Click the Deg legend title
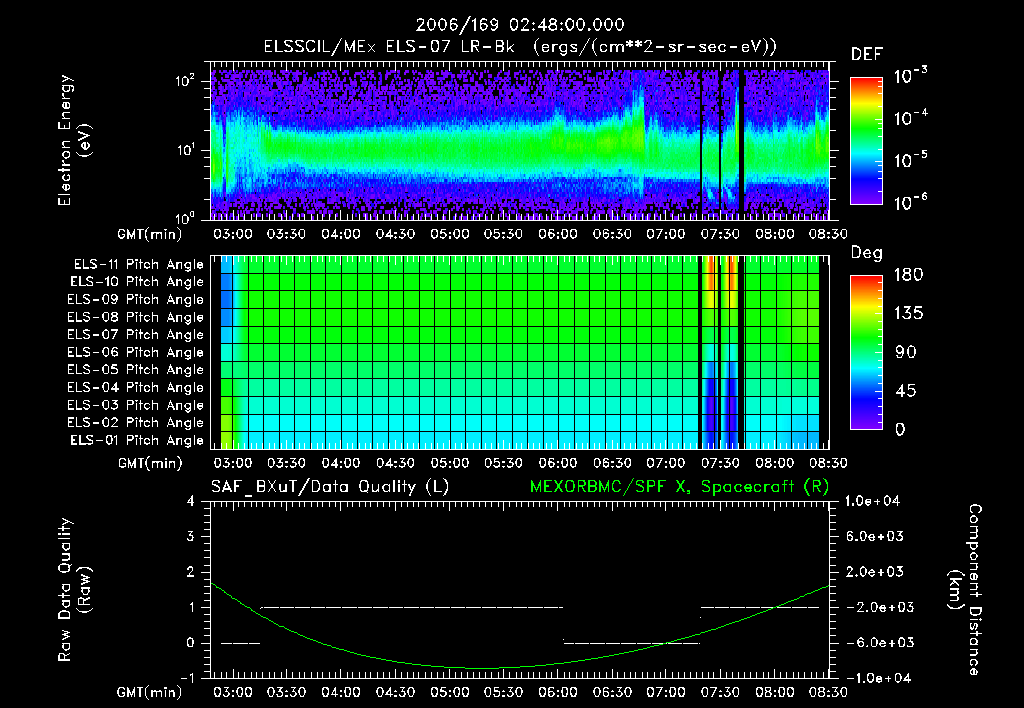Viewport: 1024px width, 708px height. click(x=866, y=253)
